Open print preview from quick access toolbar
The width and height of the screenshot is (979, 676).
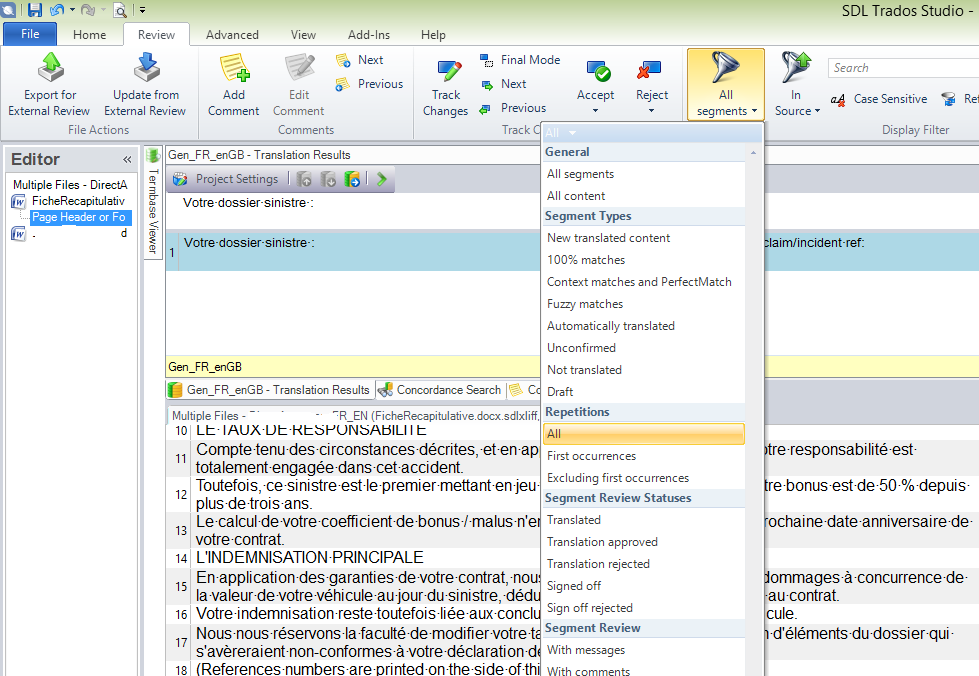119,10
